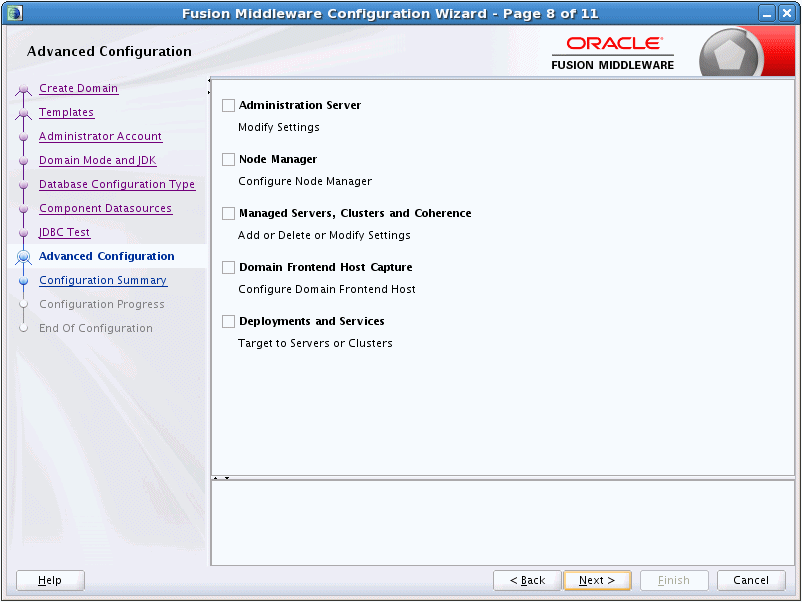Screen dimensions: 802x602
Task: Click the JDBC Test step bullet
Action: [x=24, y=233]
